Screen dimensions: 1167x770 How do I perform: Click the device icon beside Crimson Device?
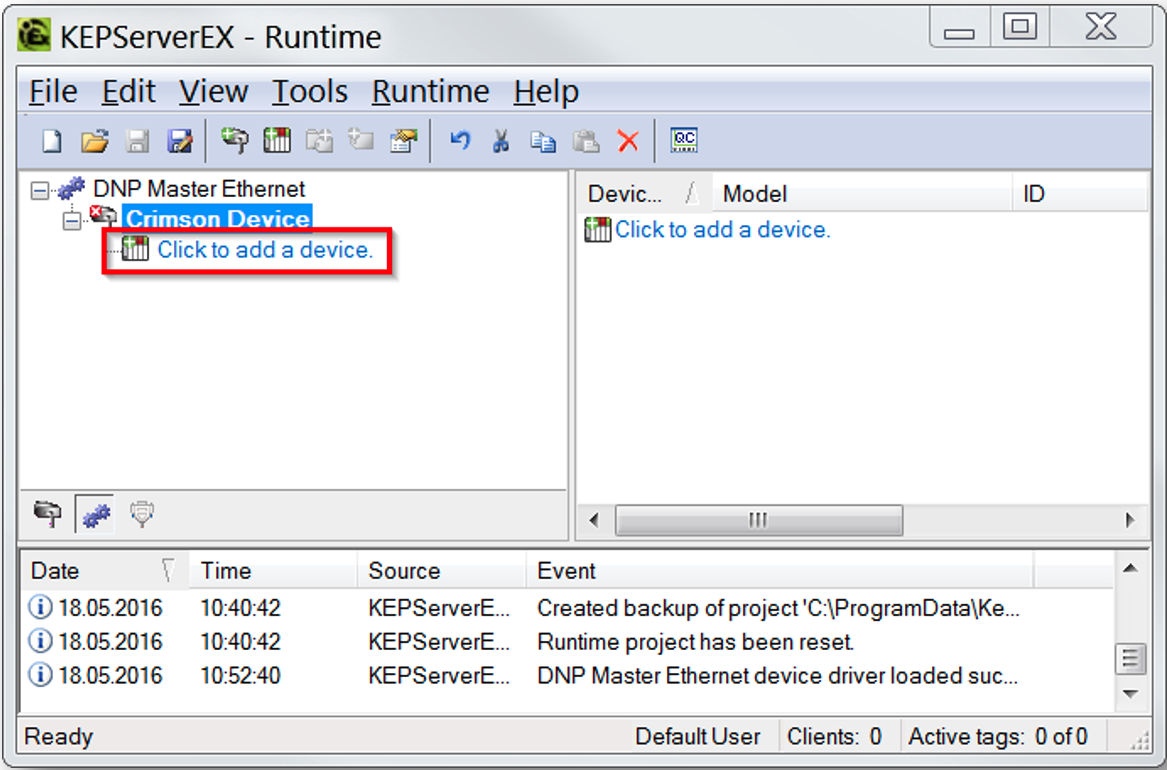click(x=103, y=216)
